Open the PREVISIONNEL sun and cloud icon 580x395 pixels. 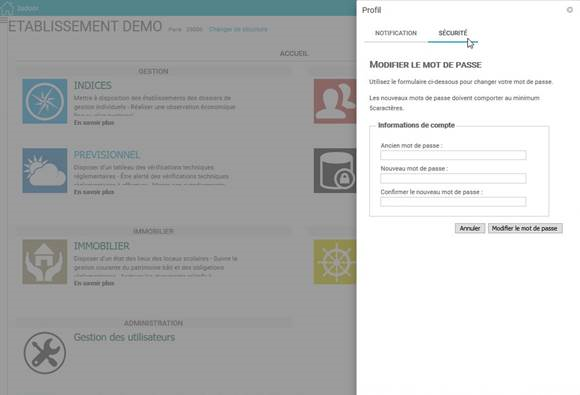click(45, 171)
